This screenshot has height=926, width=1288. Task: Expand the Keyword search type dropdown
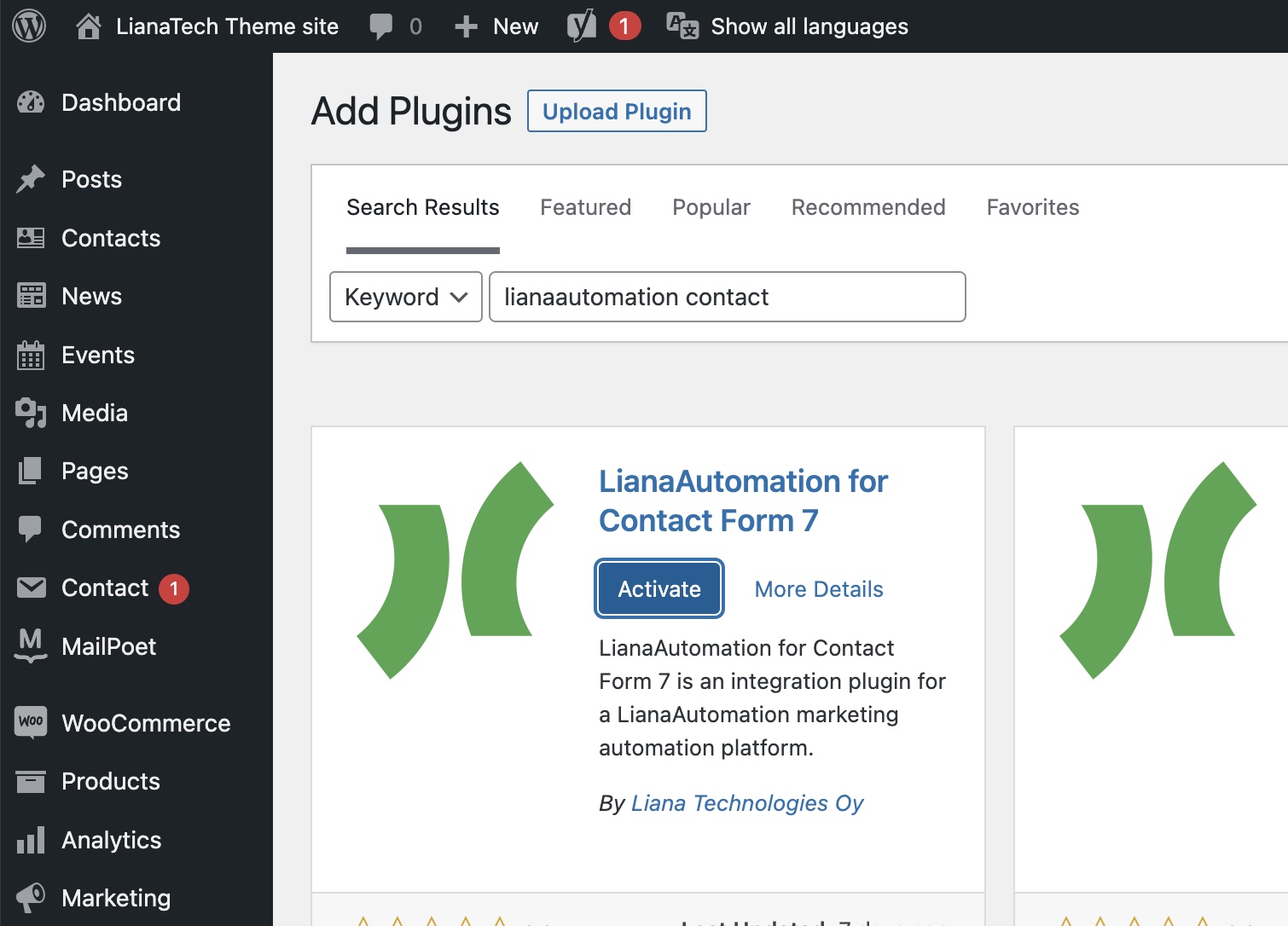pos(406,298)
